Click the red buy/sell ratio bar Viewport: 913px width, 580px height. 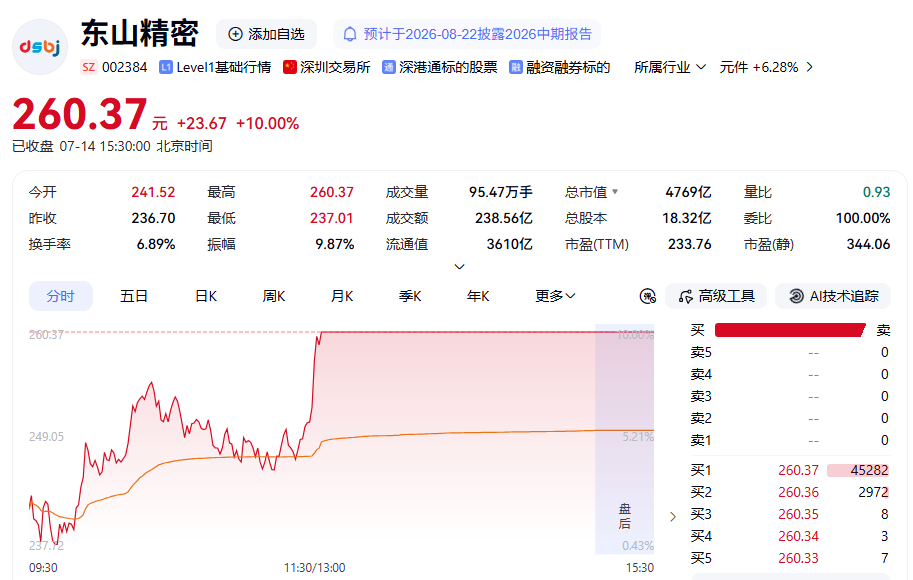(790, 330)
